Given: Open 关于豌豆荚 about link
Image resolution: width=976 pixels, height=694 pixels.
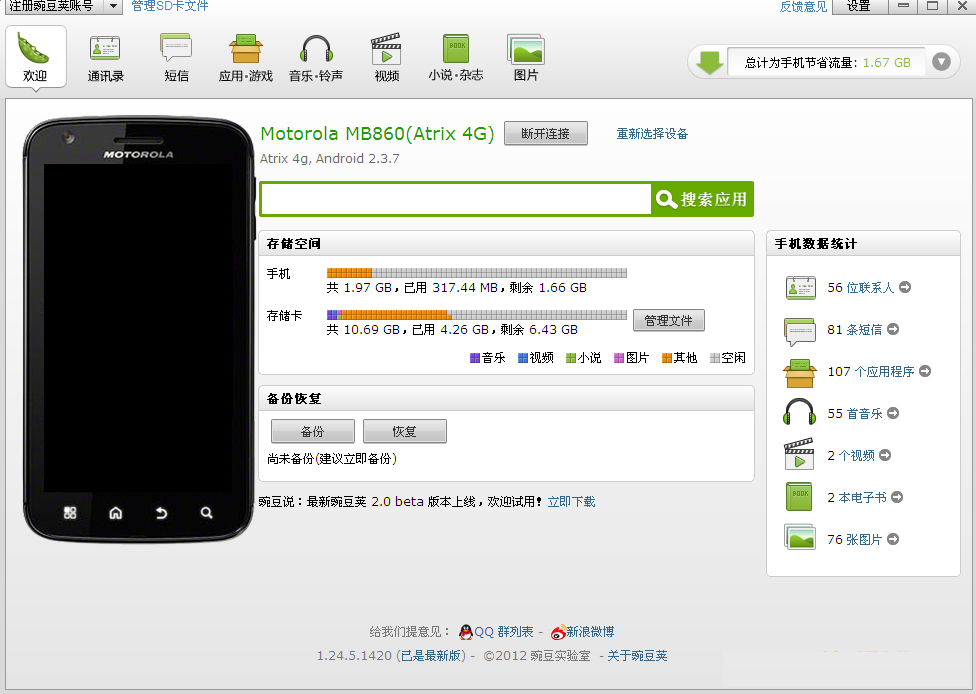Looking at the screenshot, I should tap(637, 655).
